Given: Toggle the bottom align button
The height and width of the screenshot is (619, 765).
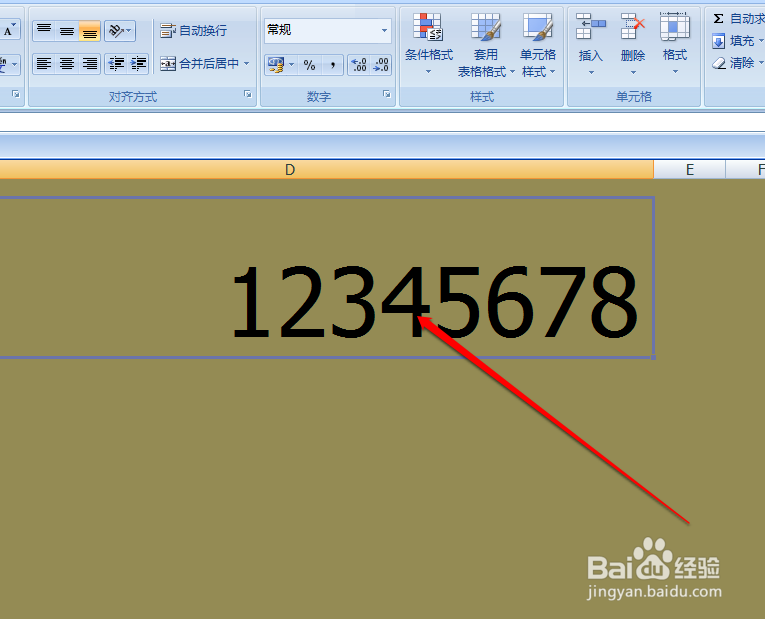Looking at the screenshot, I should 89,31.
